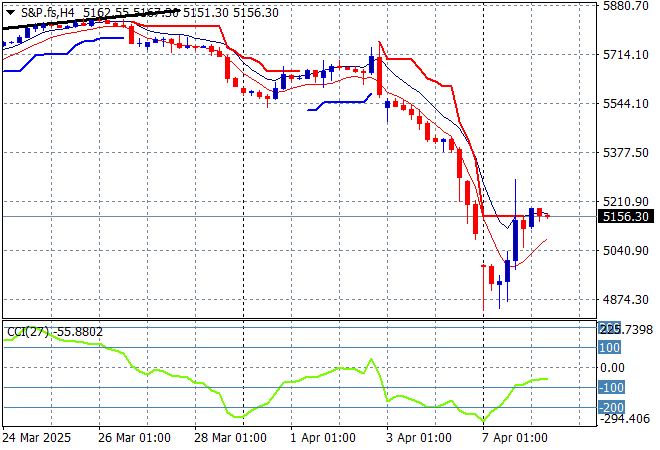Open the chart menu triangle beside S&P.fs
The image size is (660, 450).
coord(11,13)
